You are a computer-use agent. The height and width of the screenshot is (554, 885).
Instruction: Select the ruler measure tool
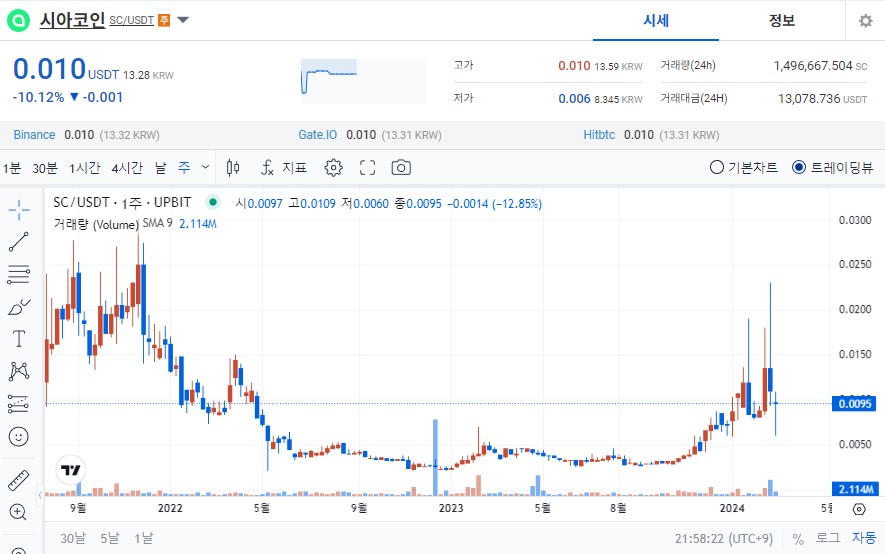click(x=19, y=480)
